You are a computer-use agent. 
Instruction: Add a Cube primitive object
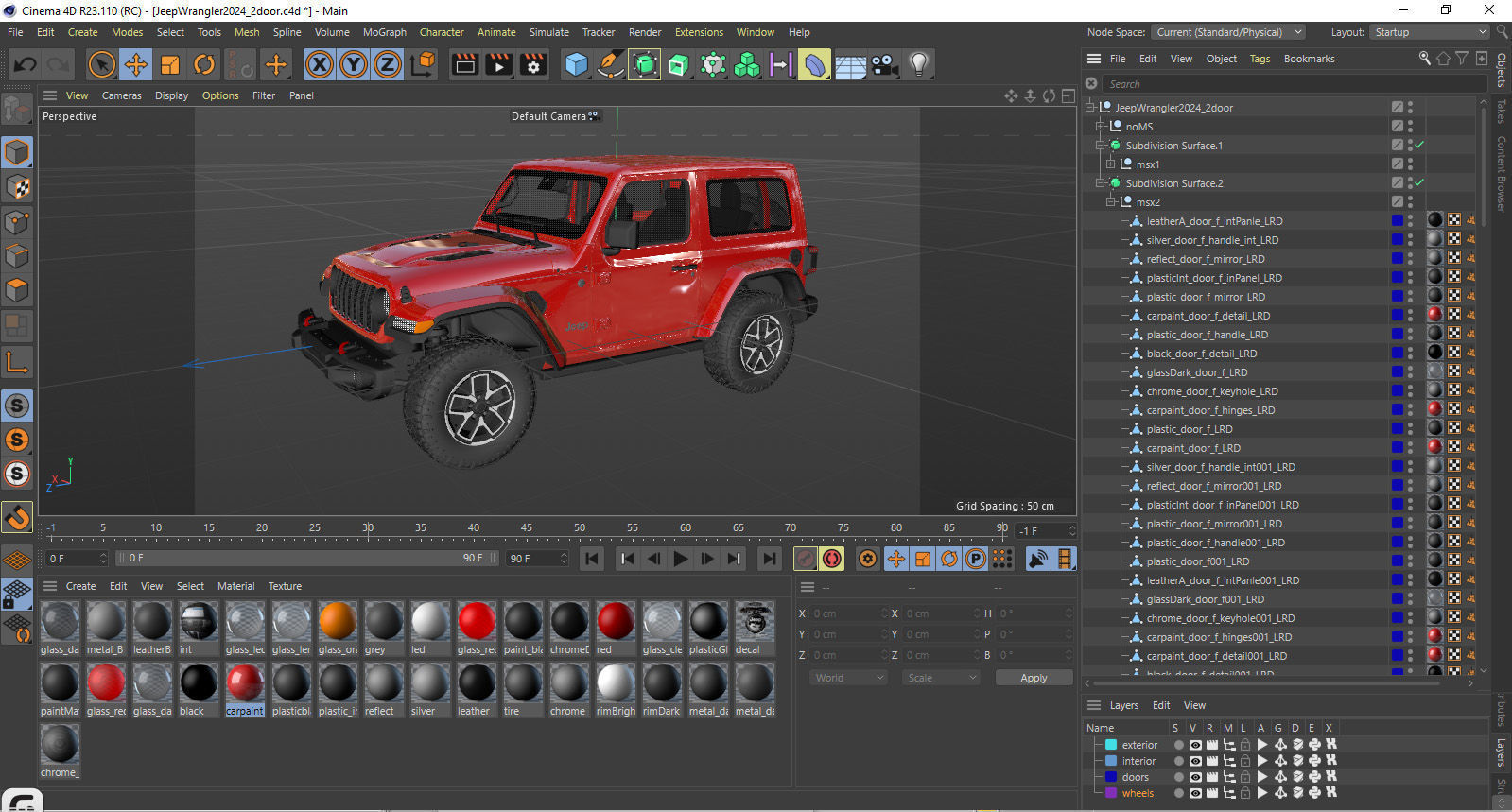click(x=576, y=64)
